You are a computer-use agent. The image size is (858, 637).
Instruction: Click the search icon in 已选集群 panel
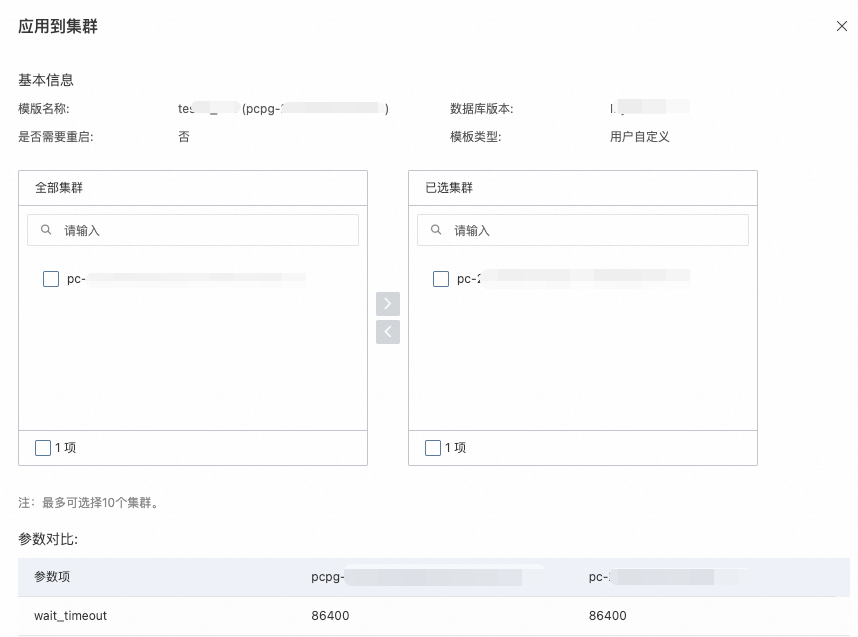(436, 230)
